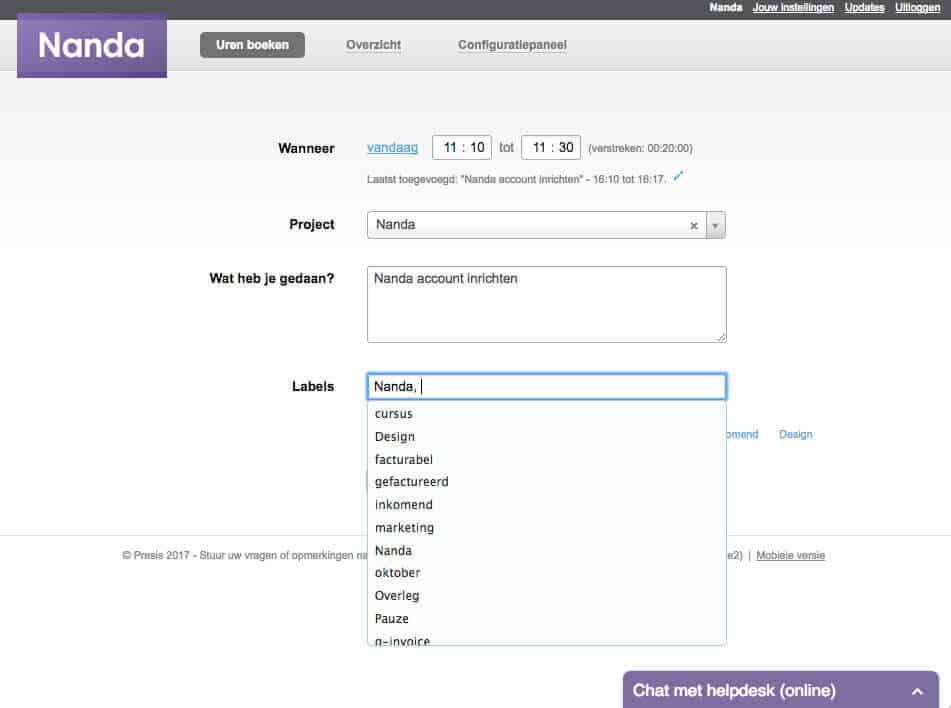Click the Wat heb je gedaan text area
This screenshot has width=951, height=708.
coord(546,304)
